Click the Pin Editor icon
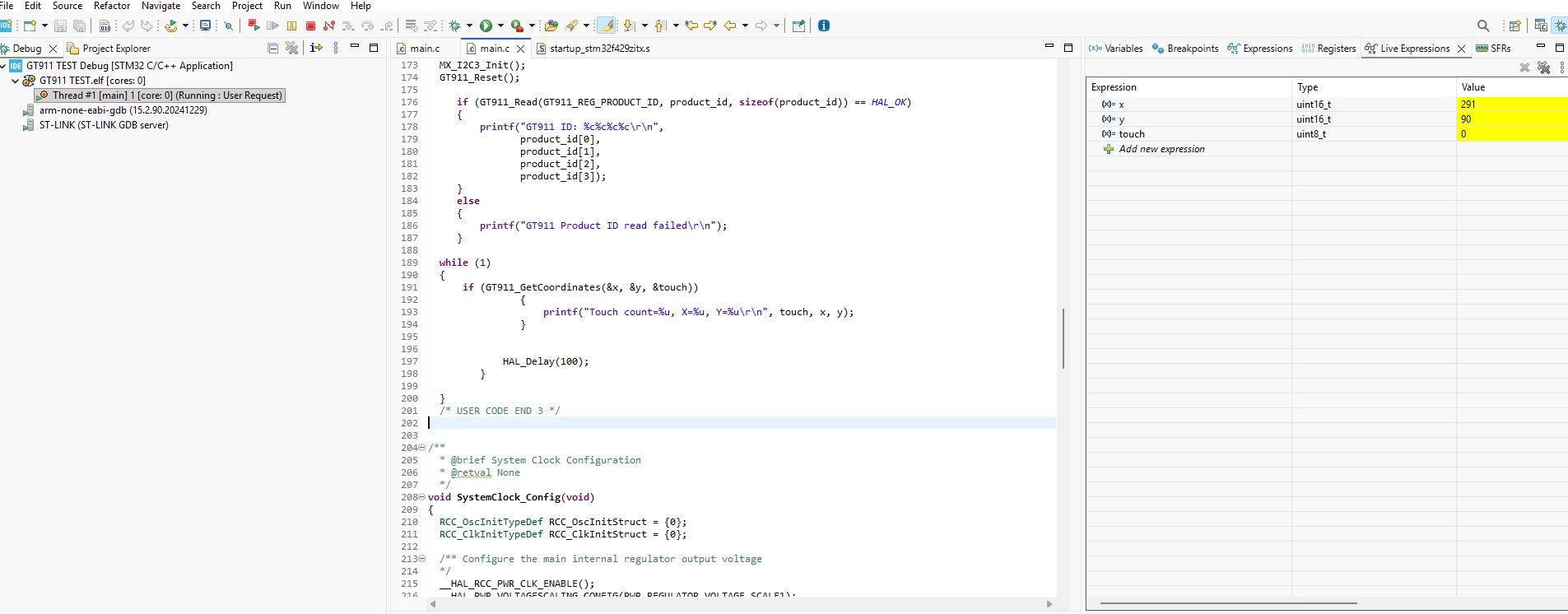 tap(798, 26)
